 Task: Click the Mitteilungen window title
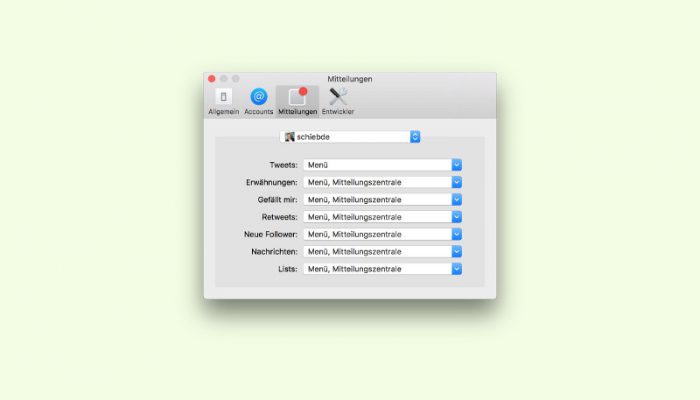tap(350, 79)
